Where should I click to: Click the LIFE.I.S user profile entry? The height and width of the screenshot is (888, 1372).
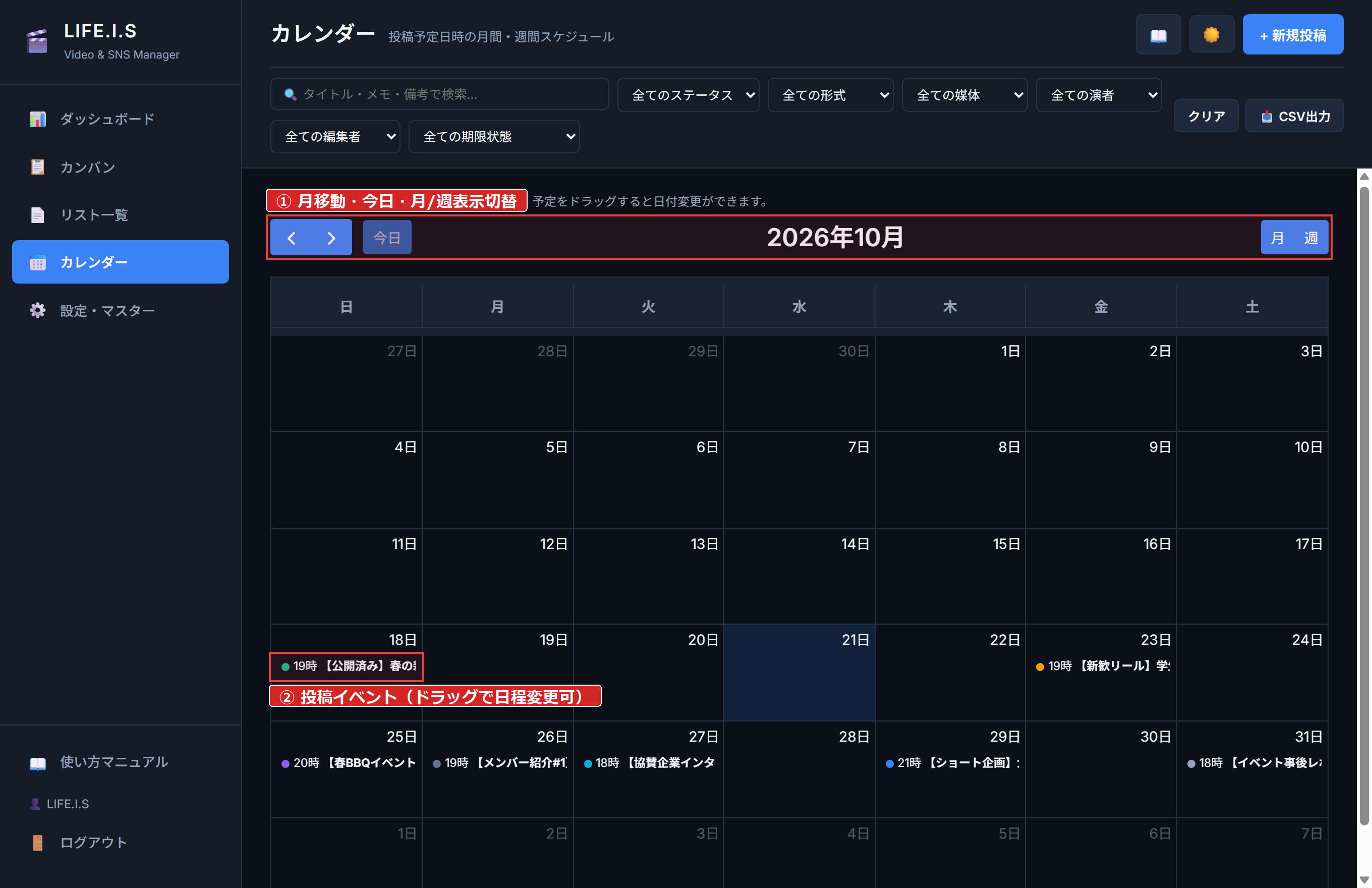[x=60, y=804]
